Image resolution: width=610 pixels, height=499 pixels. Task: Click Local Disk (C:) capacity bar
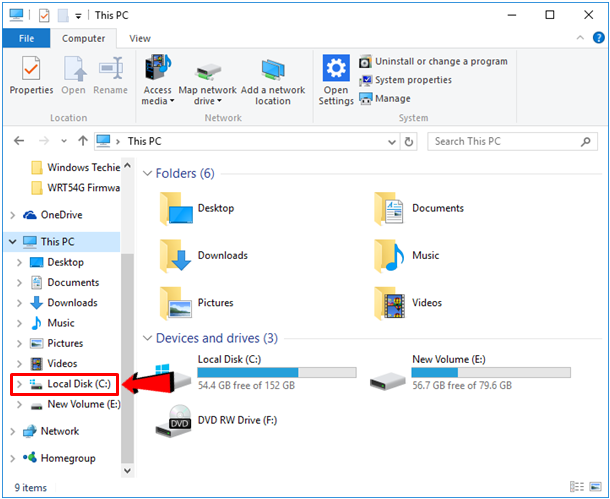pyautogui.click(x=277, y=372)
